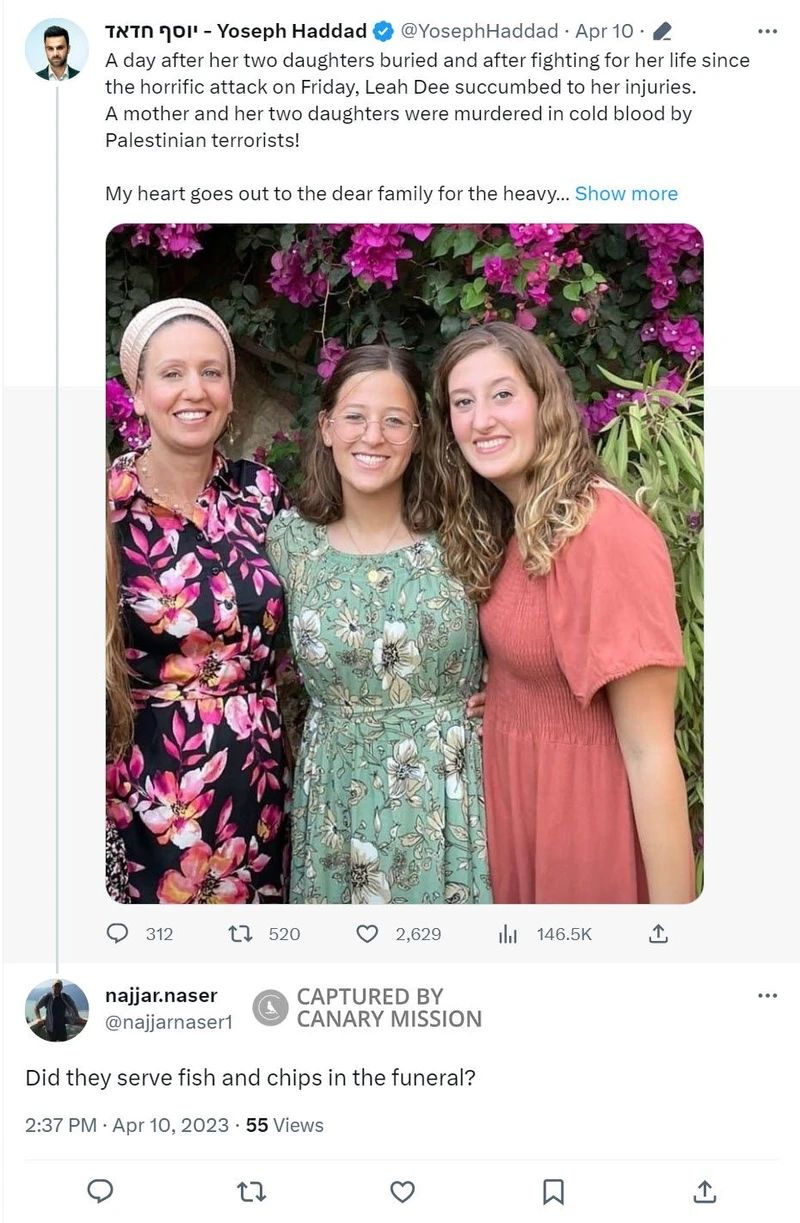
Task: Click the Canary Mission logo icon
Action: point(270,1007)
